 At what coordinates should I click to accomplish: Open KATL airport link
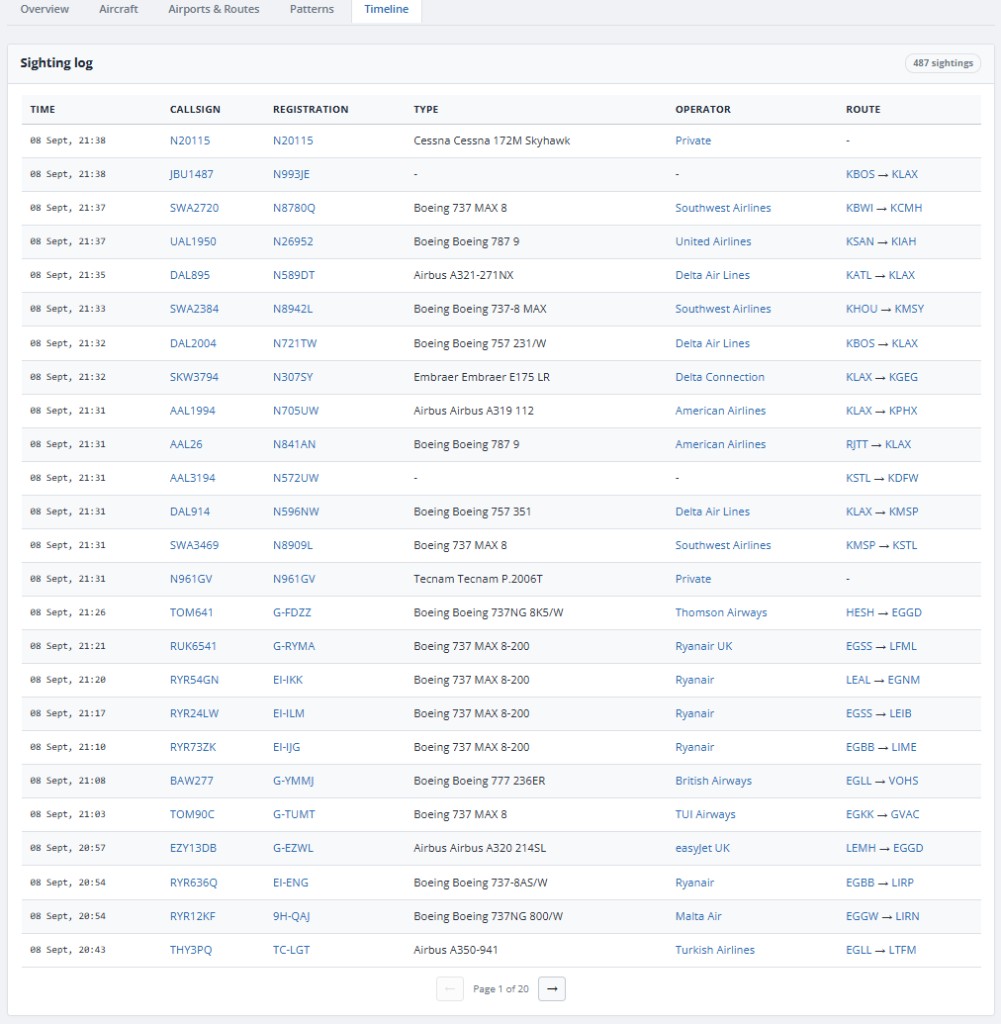point(859,275)
